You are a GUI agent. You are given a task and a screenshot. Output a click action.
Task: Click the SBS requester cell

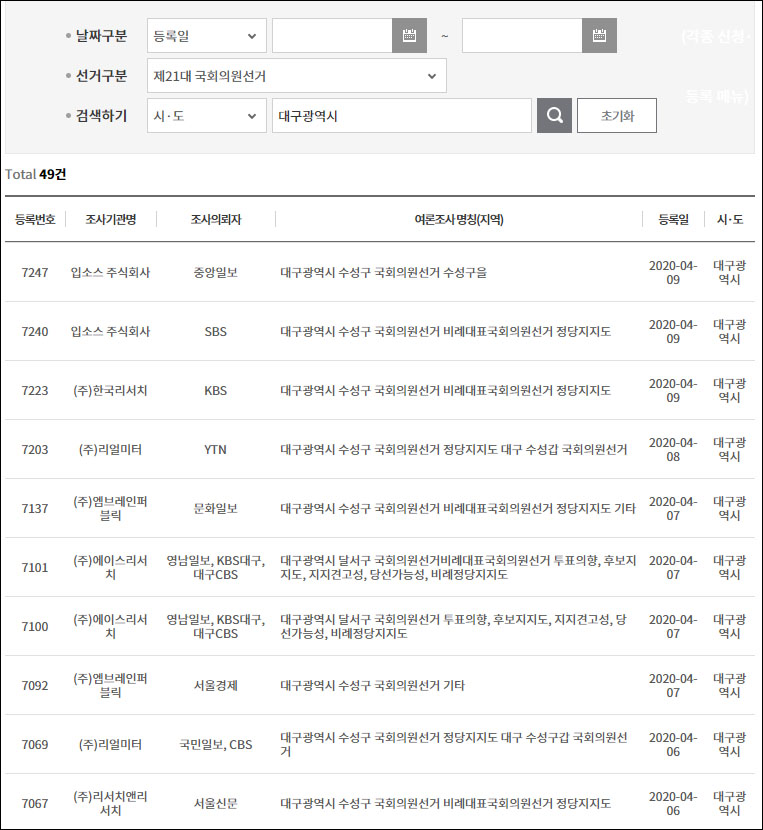coord(216,331)
